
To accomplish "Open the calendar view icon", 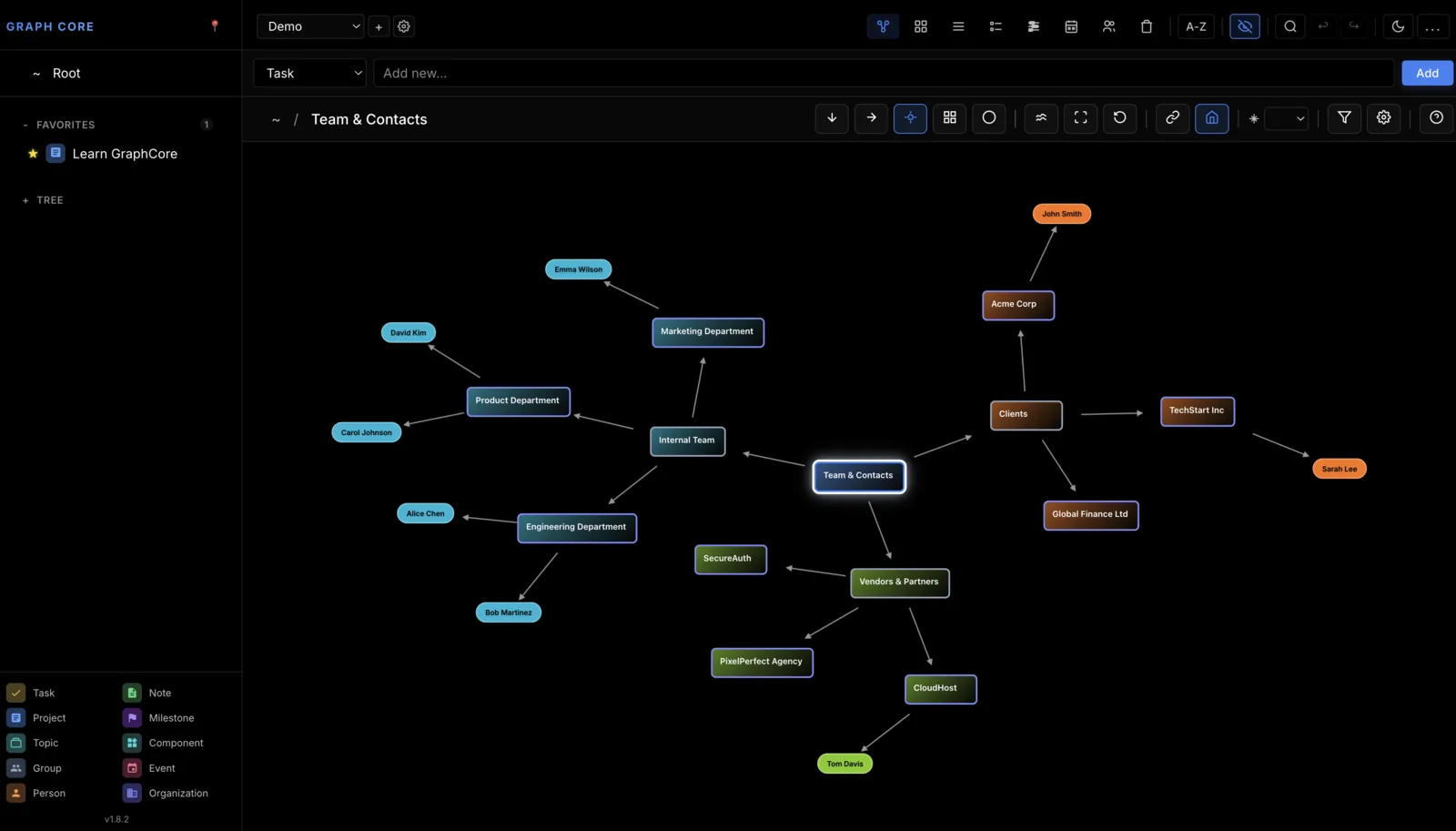I will click(1071, 26).
